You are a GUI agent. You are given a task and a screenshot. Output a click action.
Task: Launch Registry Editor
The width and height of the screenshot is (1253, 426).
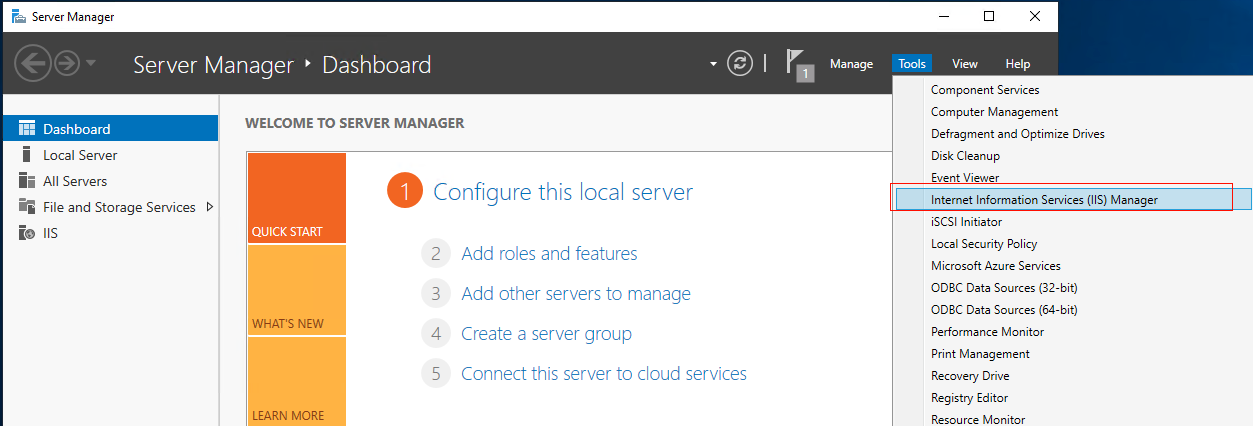pos(969,398)
